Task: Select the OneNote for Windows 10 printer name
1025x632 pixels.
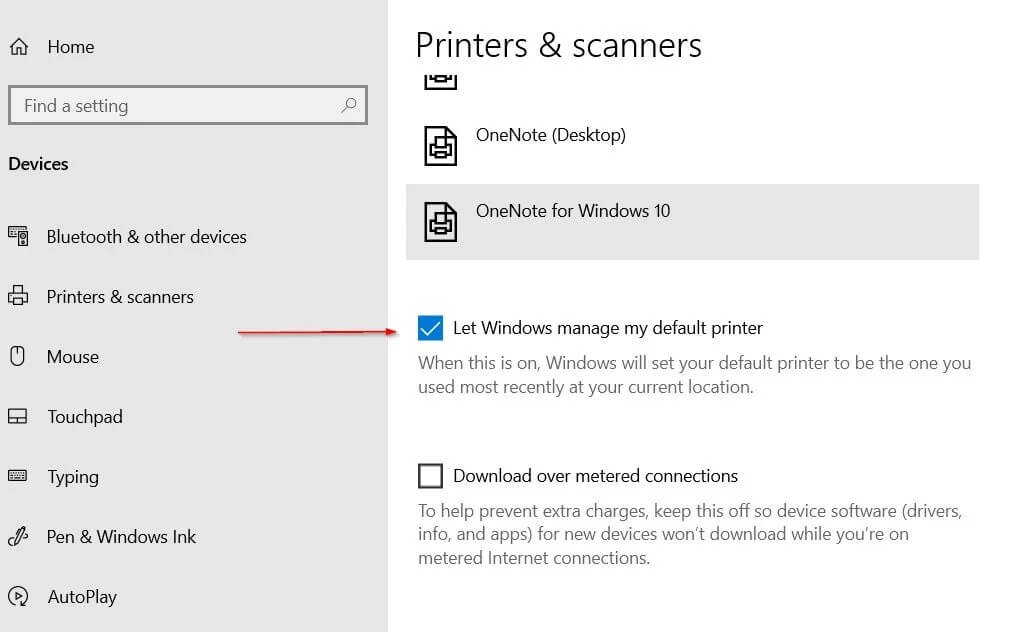Action: click(x=573, y=211)
